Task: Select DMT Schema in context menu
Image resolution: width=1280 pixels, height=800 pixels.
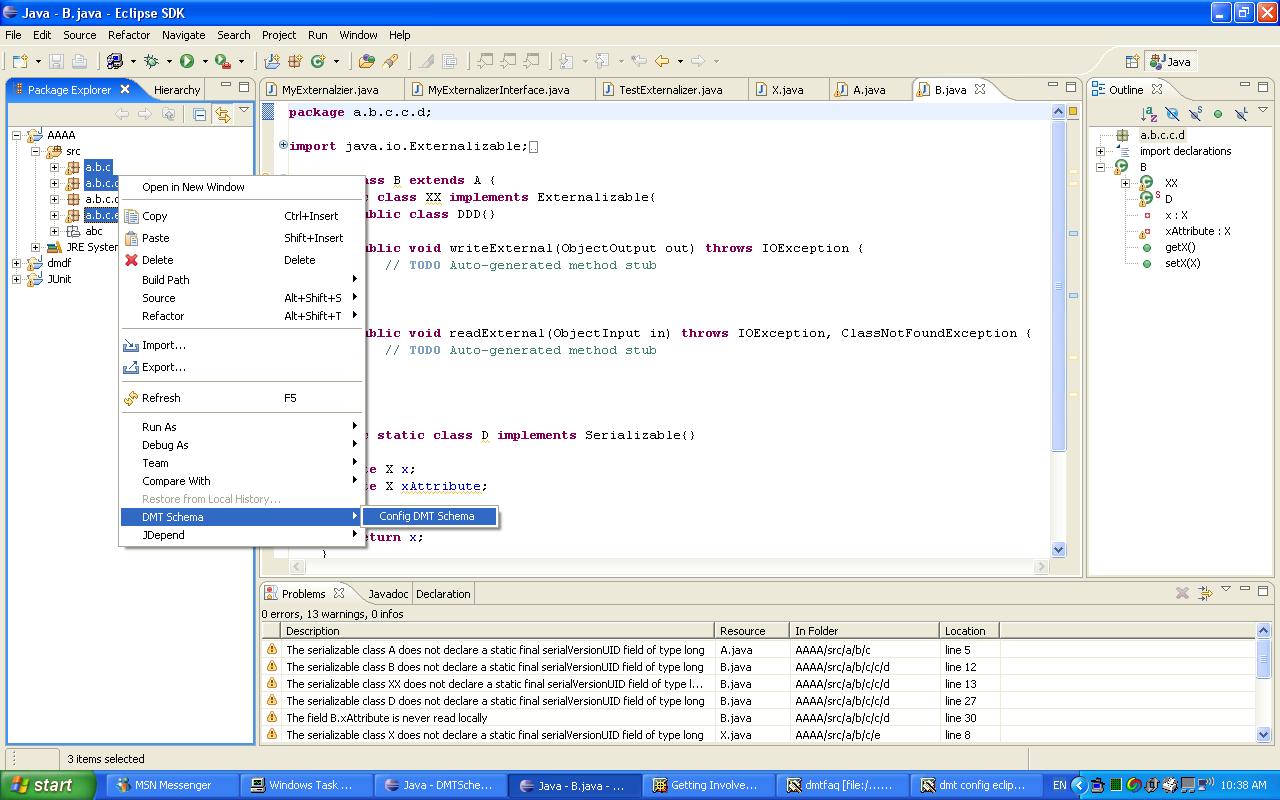Action: 242,517
